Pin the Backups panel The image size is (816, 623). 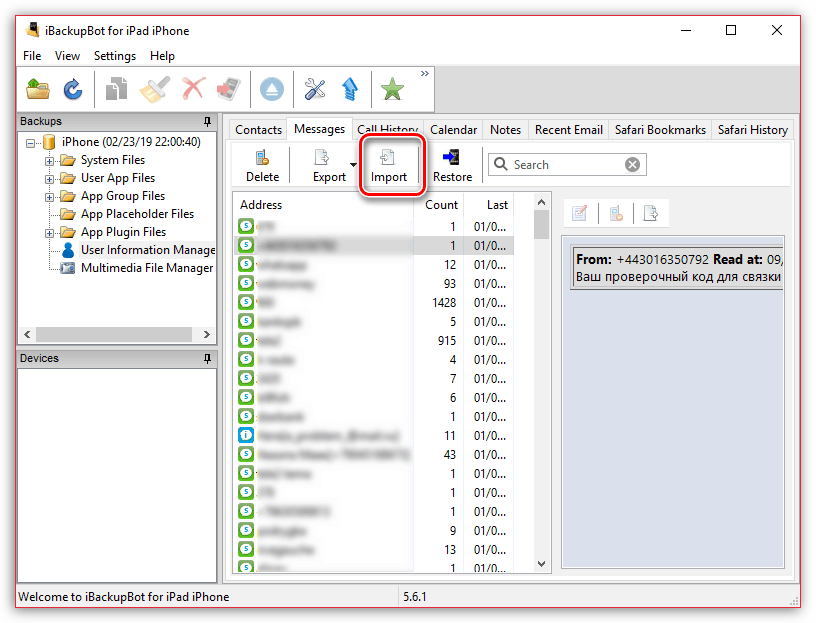(x=207, y=121)
